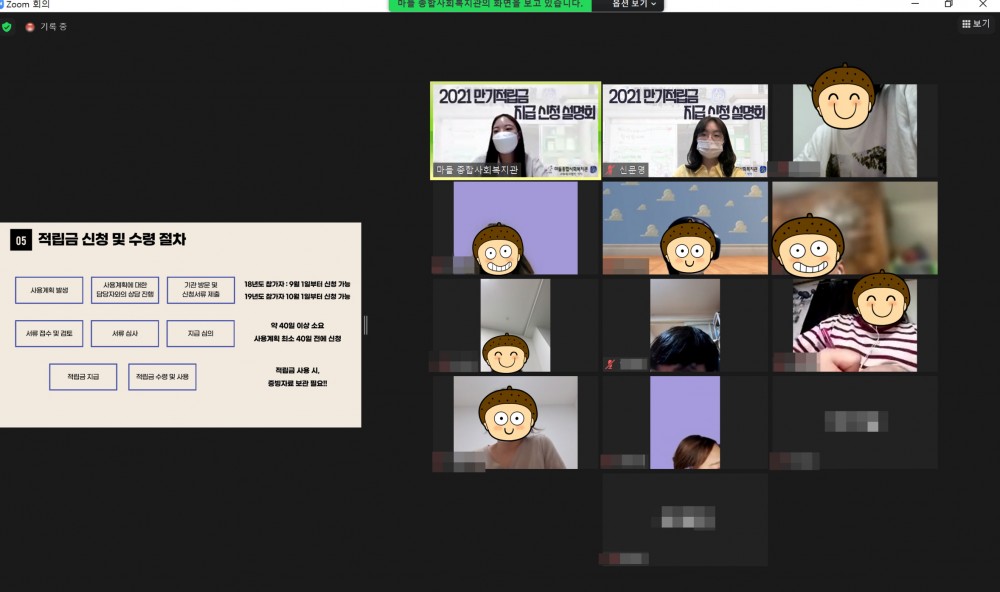Image resolution: width=1000 pixels, height=592 pixels.
Task: Click the 기록 중 recording label
Action: [54, 27]
